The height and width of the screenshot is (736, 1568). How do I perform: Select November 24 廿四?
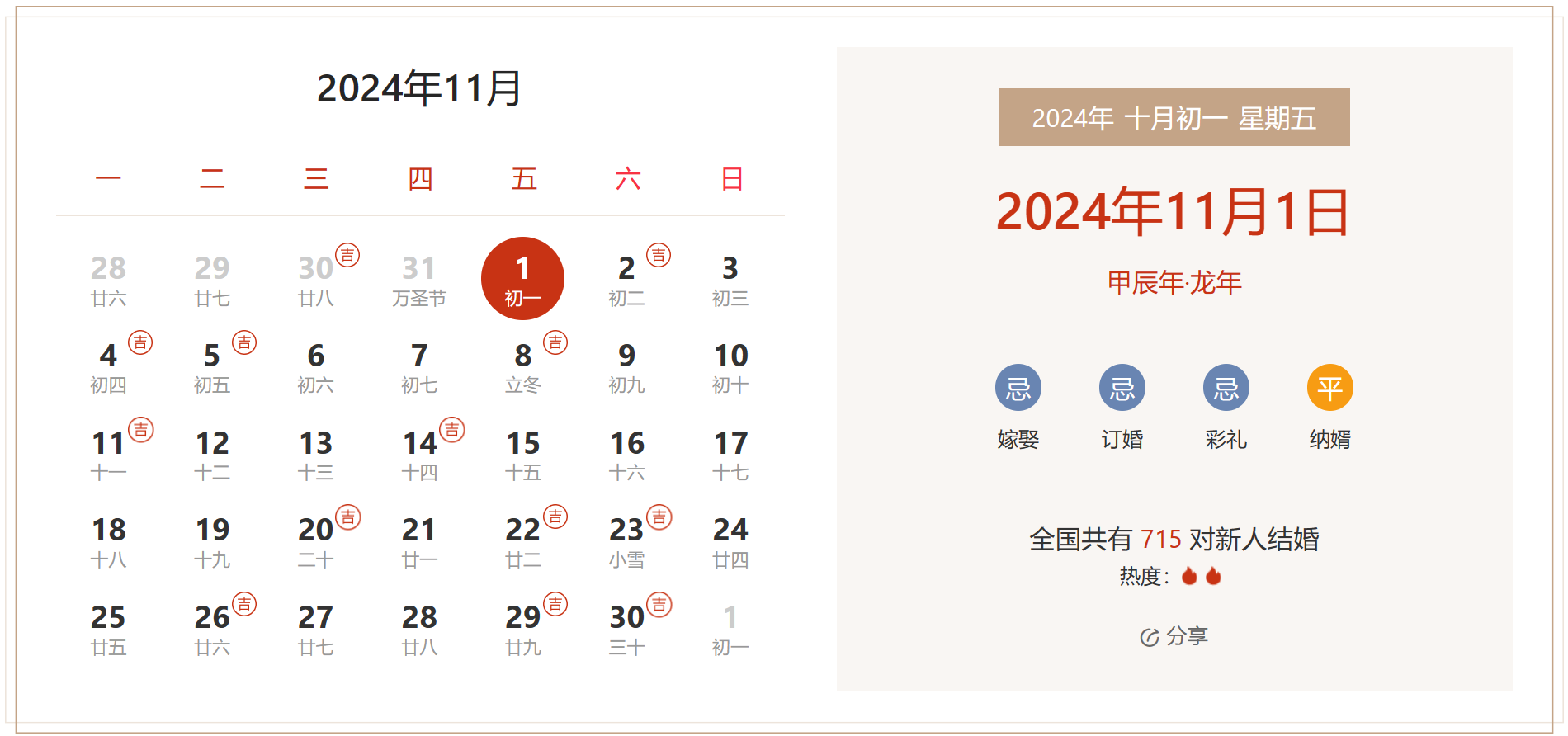pyautogui.click(x=730, y=543)
